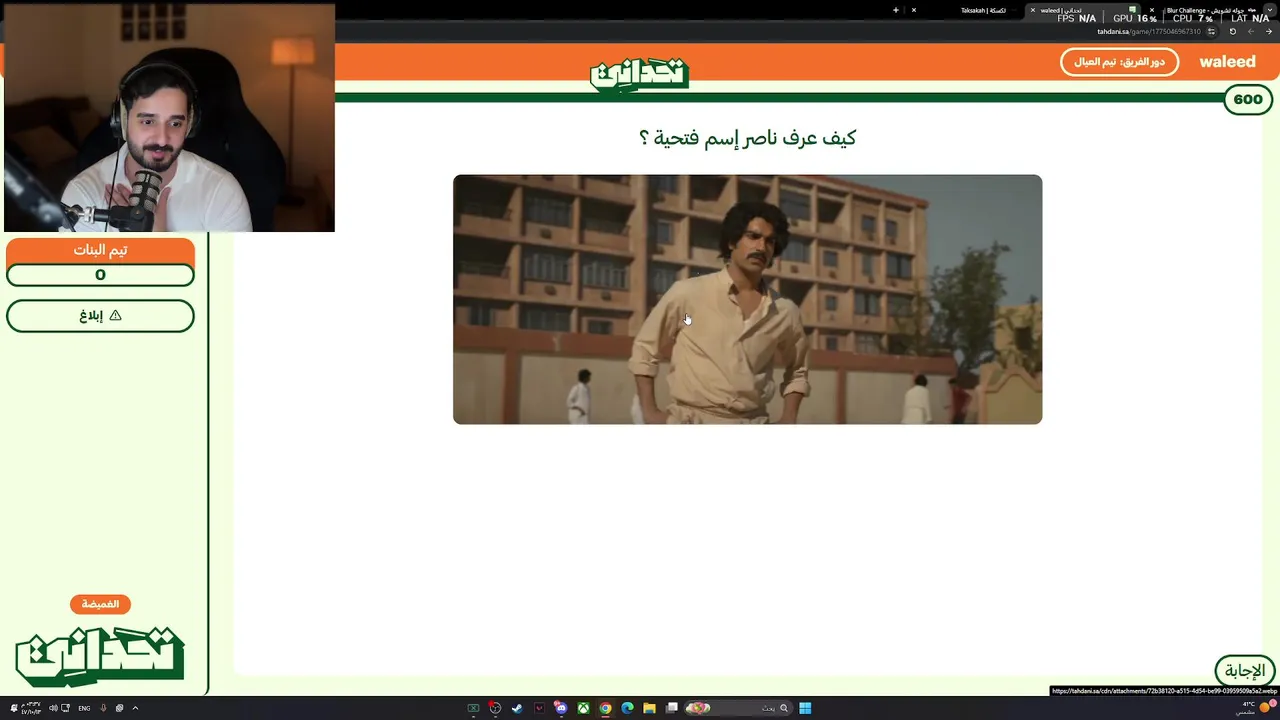Click the large تحداني logo in sidebar
The width and height of the screenshot is (1280, 720).
click(x=100, y=655)
